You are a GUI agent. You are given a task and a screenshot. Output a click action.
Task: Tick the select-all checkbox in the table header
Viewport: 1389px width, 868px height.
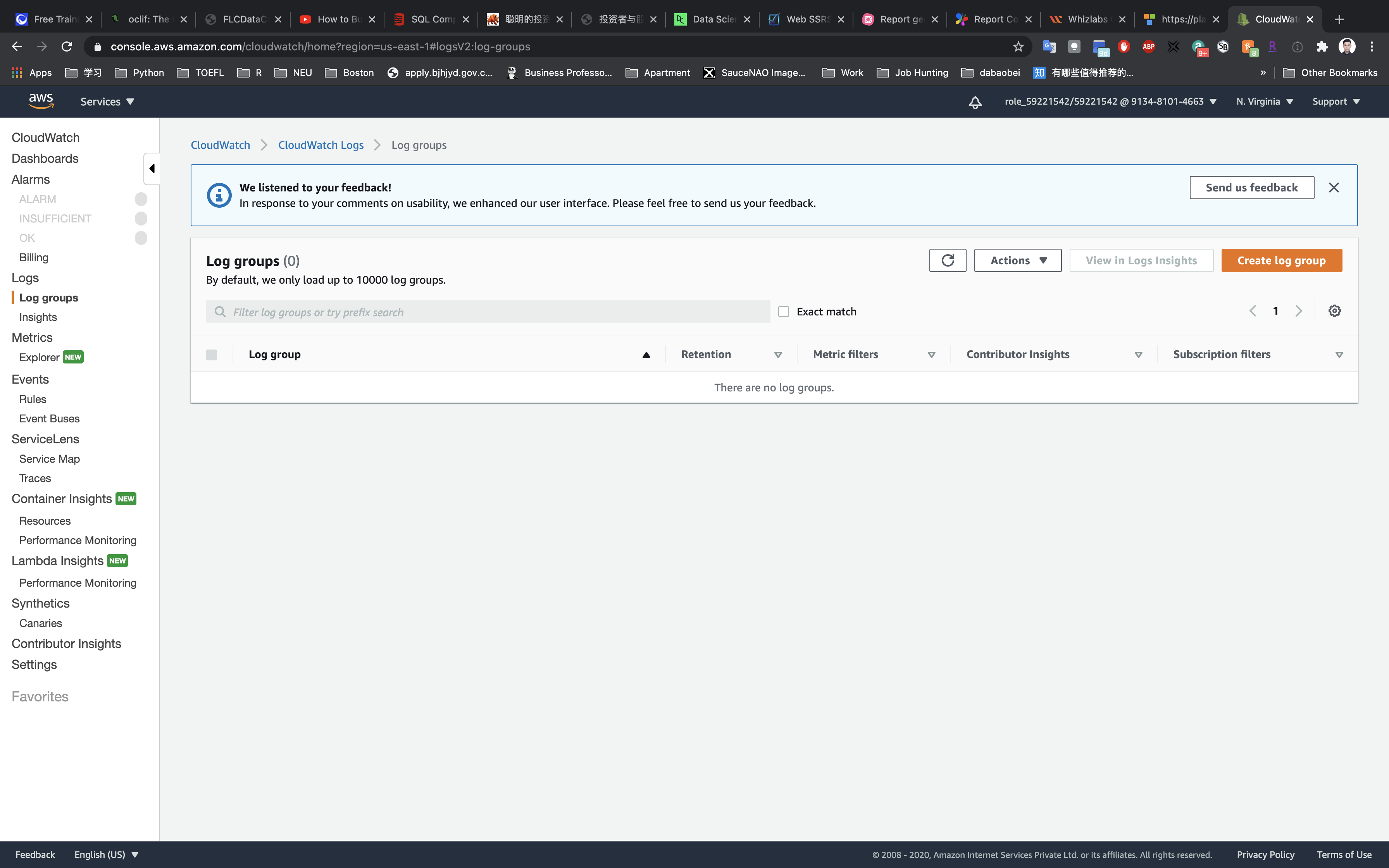[x=212, y=355]
